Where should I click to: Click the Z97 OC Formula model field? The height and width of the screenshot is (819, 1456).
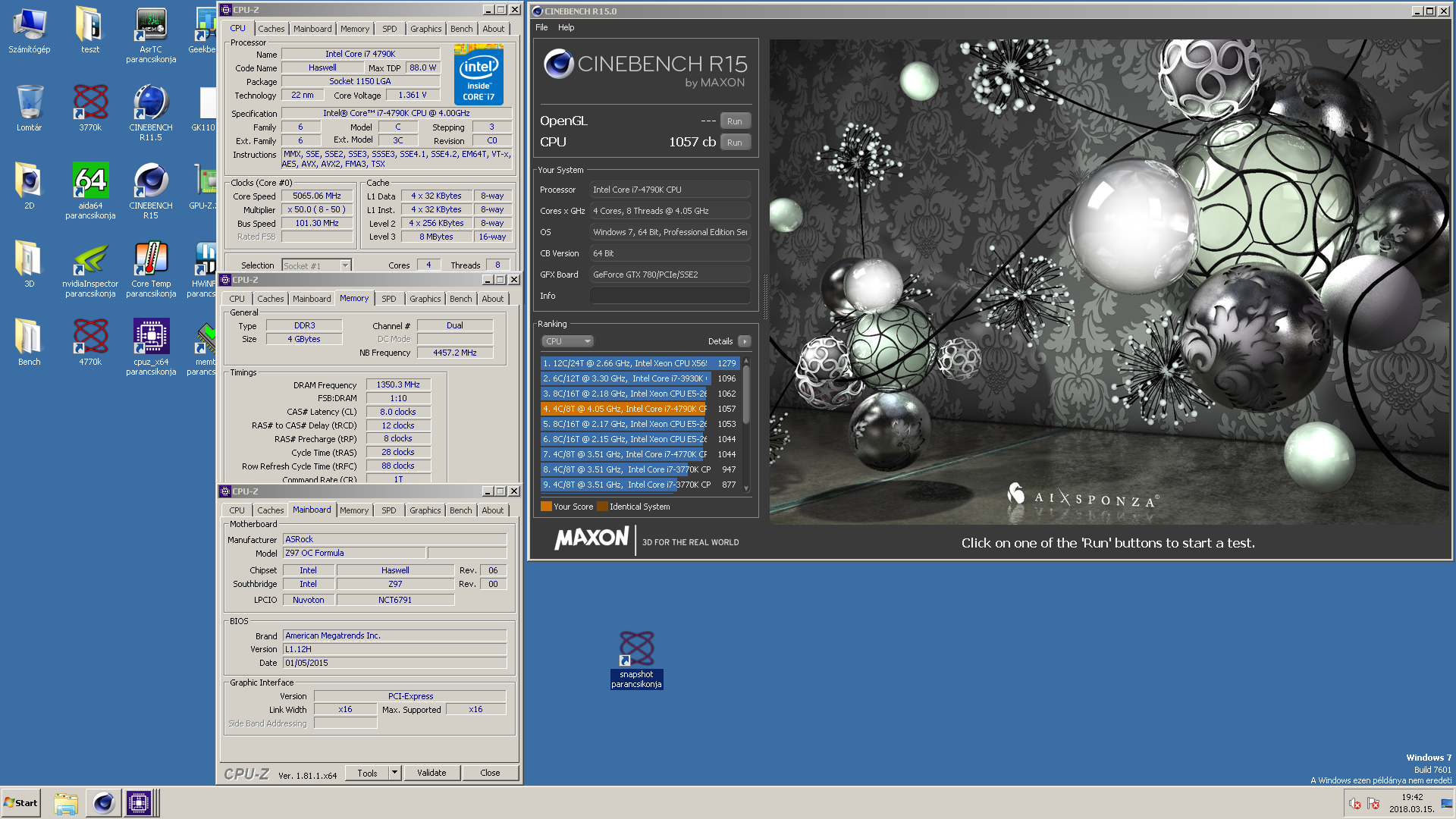coord(354,553)
